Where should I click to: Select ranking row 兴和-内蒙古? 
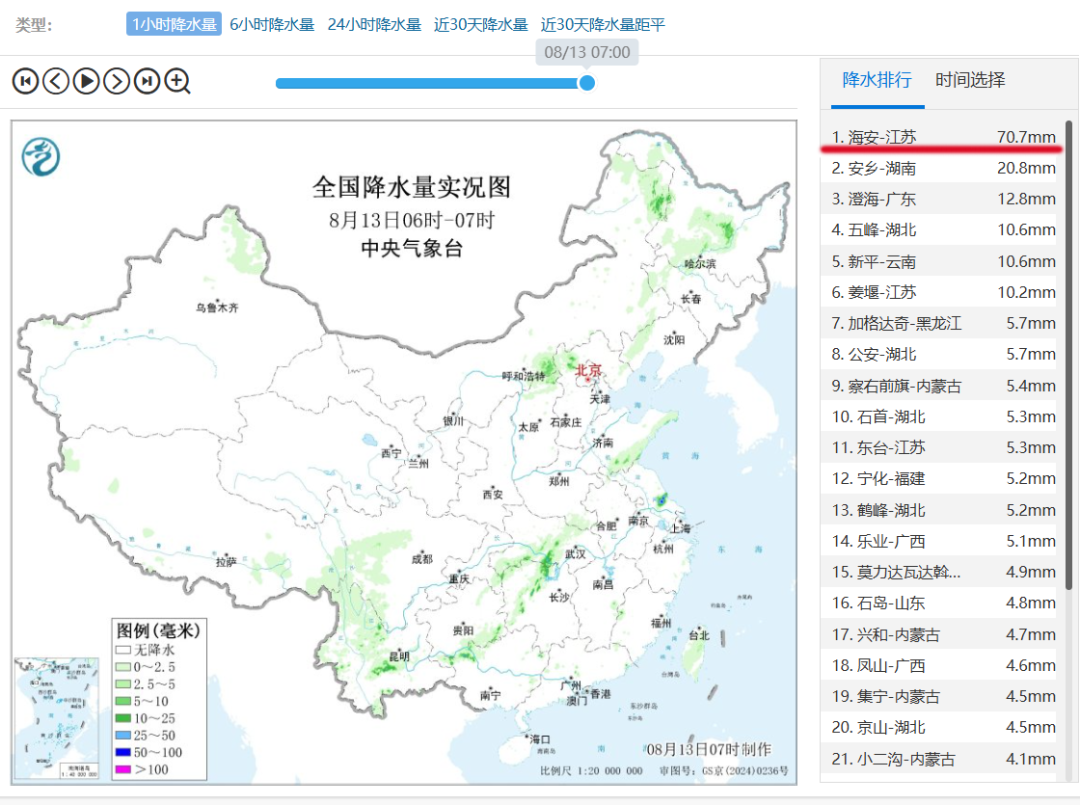coord(939,634)
